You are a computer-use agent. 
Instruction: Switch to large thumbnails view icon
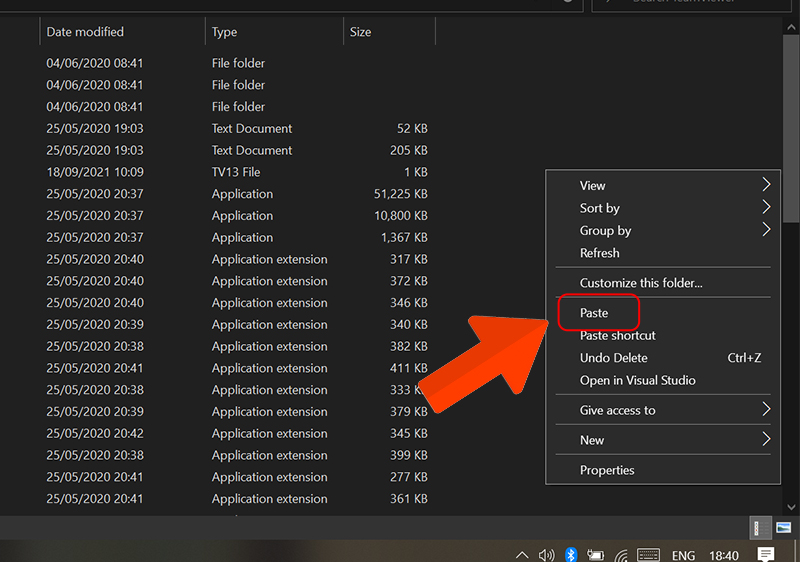tap(784, 526)
